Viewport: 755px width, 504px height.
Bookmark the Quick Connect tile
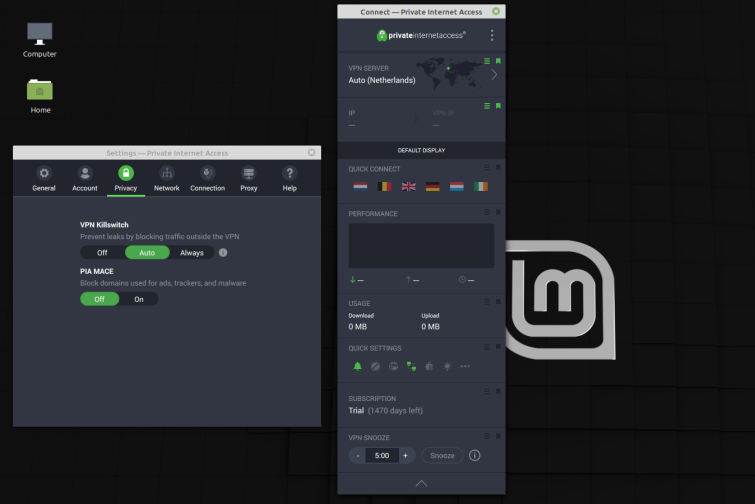[x=498, y=168]
